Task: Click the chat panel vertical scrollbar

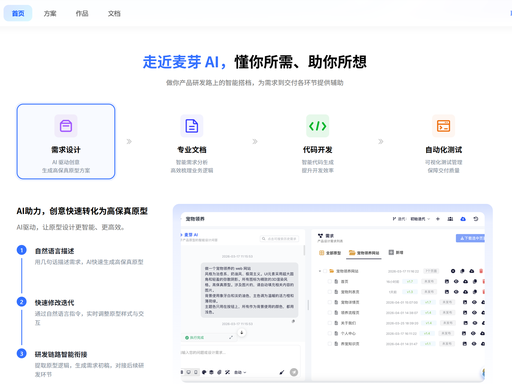Action: pos(304,251)
